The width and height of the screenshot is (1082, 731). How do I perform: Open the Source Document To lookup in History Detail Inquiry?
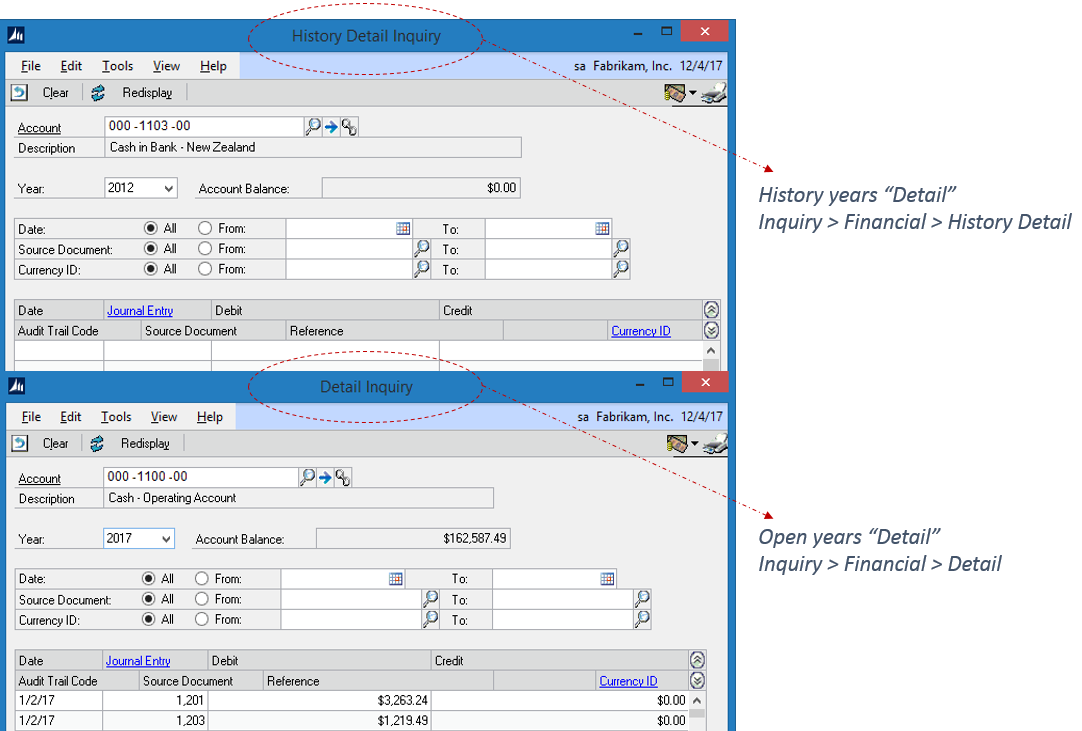[620, 249]
